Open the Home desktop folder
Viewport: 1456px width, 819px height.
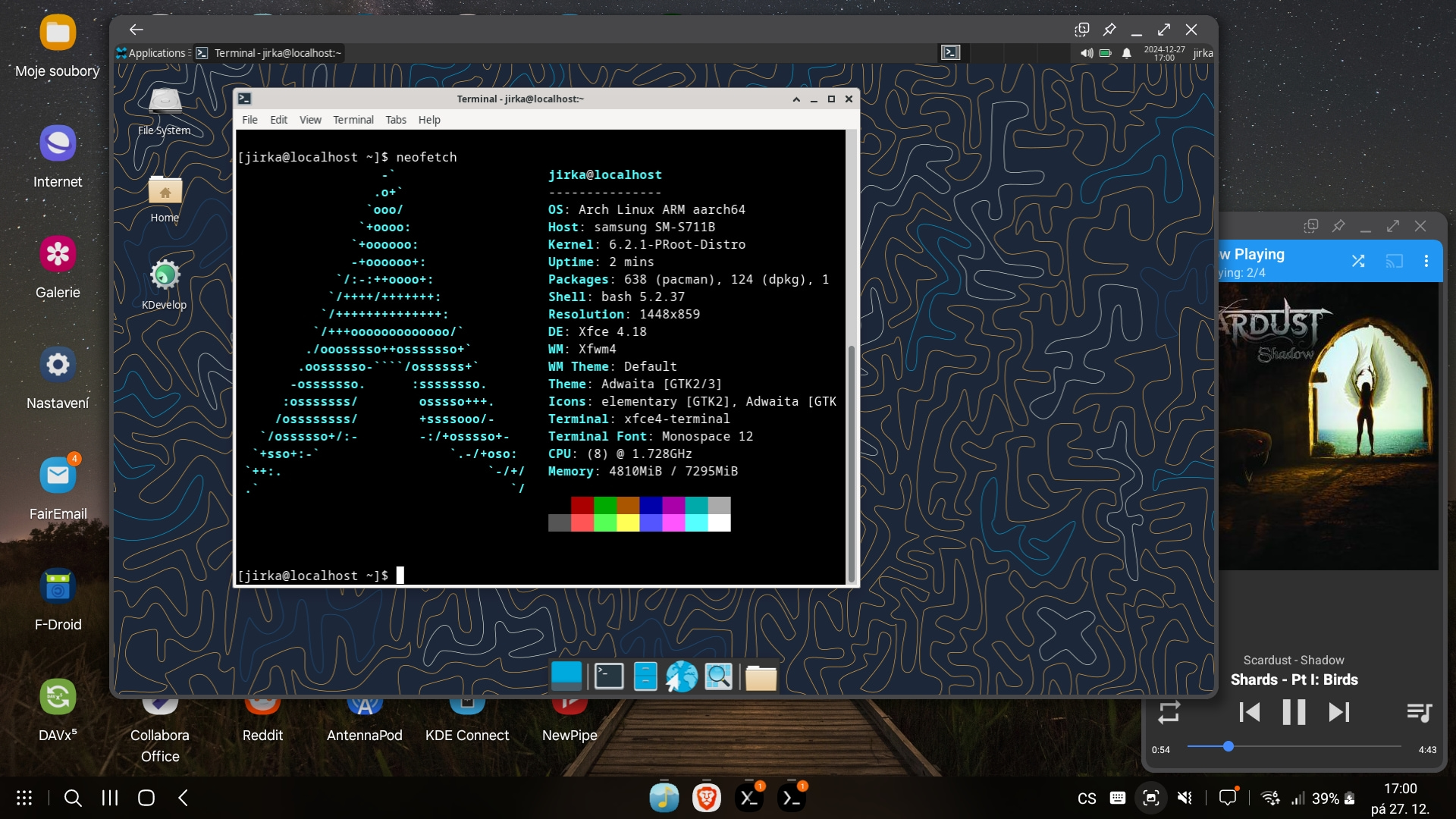[165, 199]
